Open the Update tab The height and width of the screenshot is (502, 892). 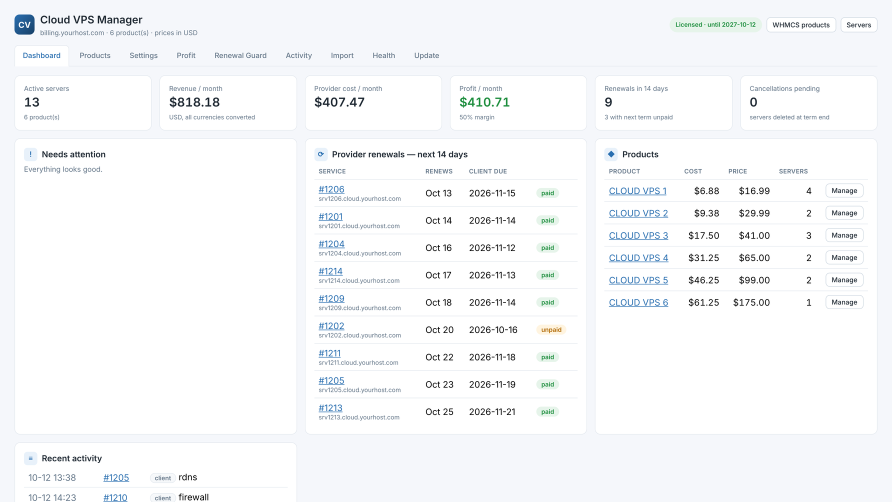click(427, 56)
